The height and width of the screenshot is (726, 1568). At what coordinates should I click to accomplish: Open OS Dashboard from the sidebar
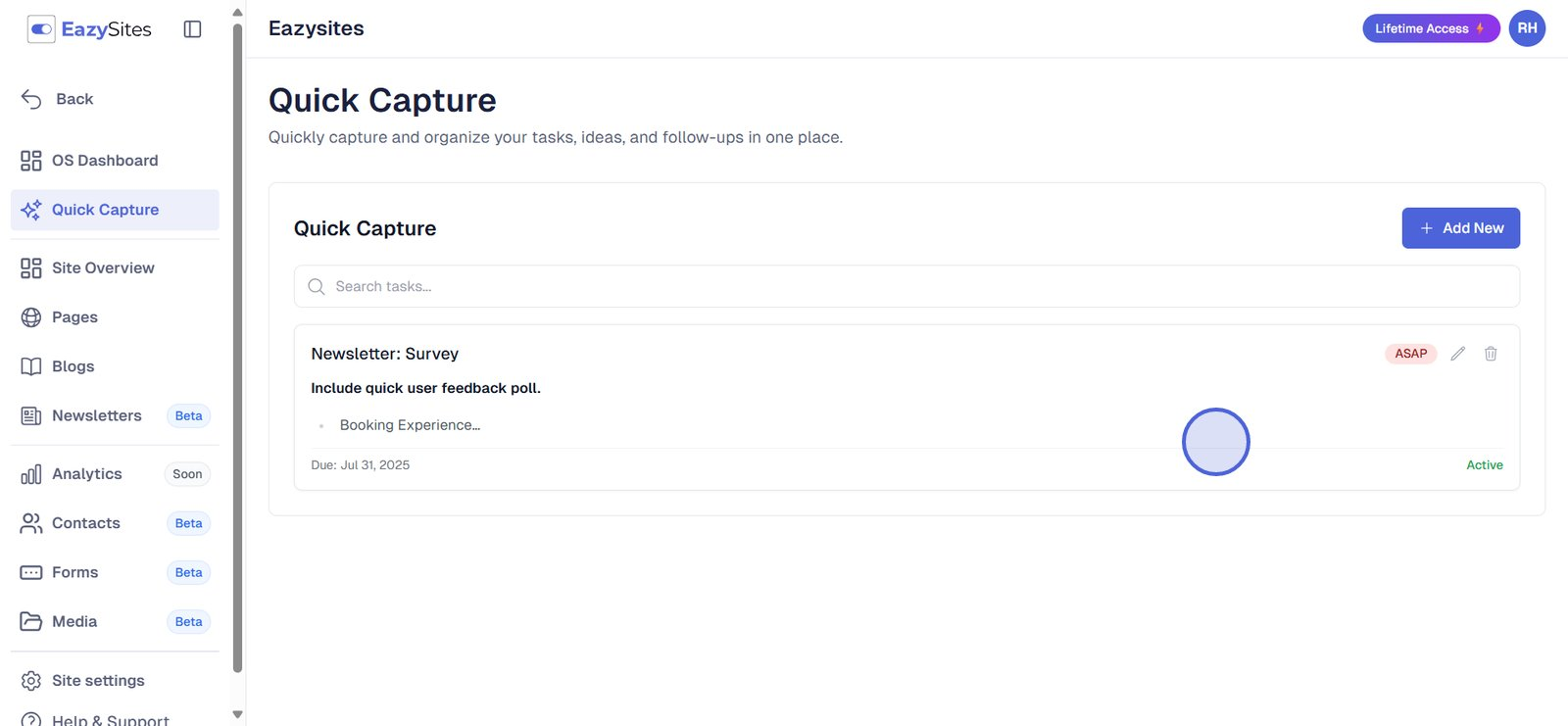pyautogui.click(x=104, y=161)
